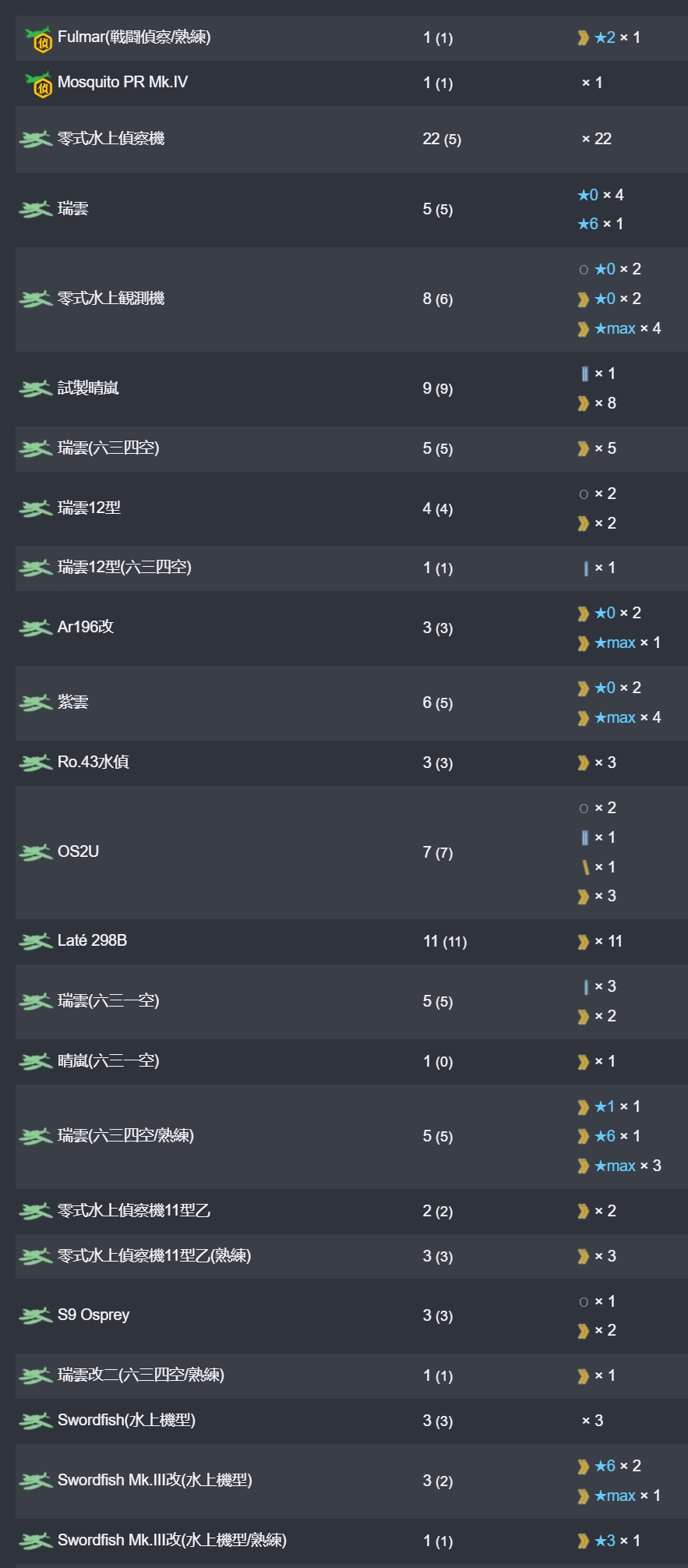Select the Swordfish(水上機型) equipment name
This screenshot has width=688, height=1568.
(x=126, y=1420)
